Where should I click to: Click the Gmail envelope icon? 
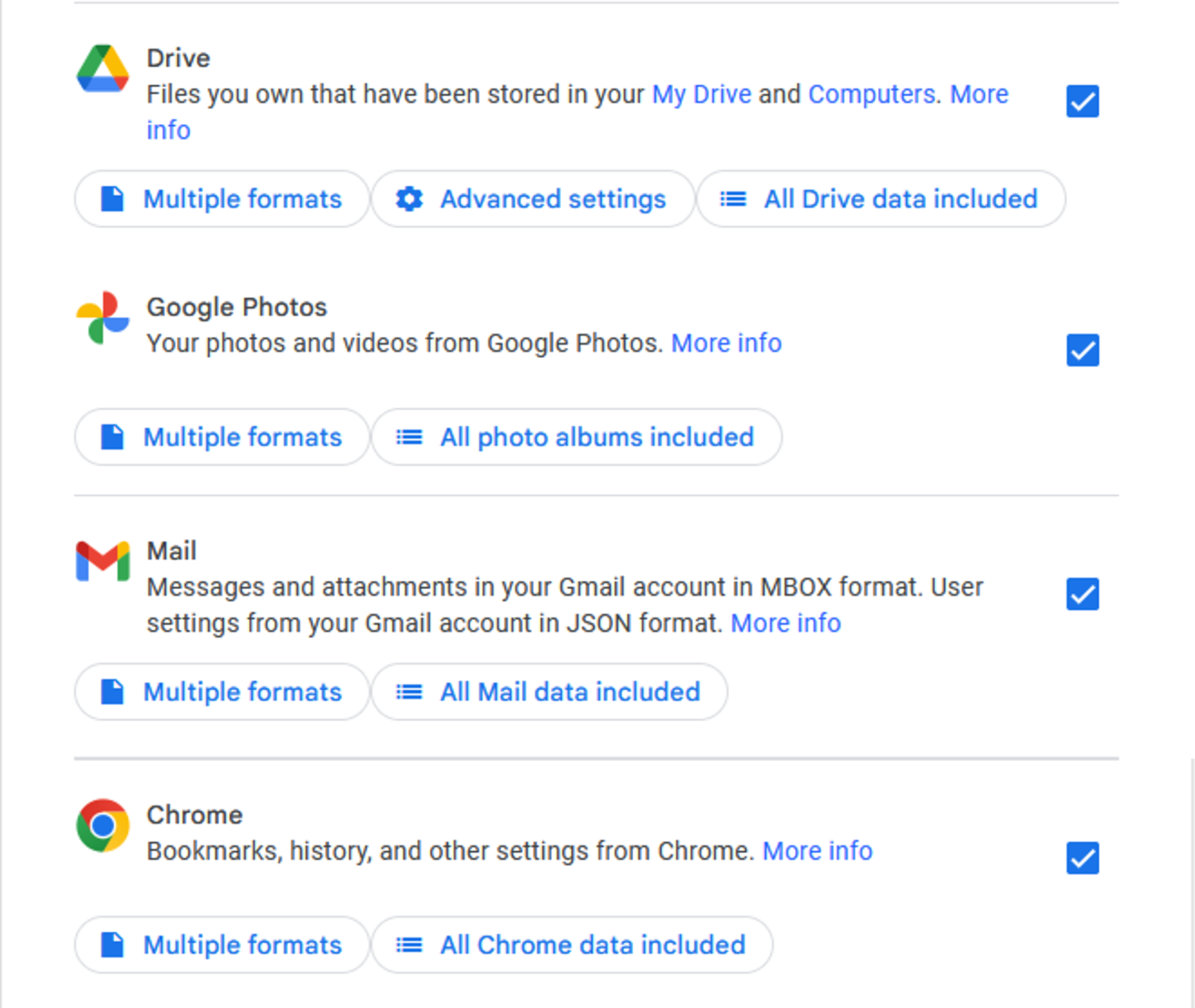[x=103, y=561]
